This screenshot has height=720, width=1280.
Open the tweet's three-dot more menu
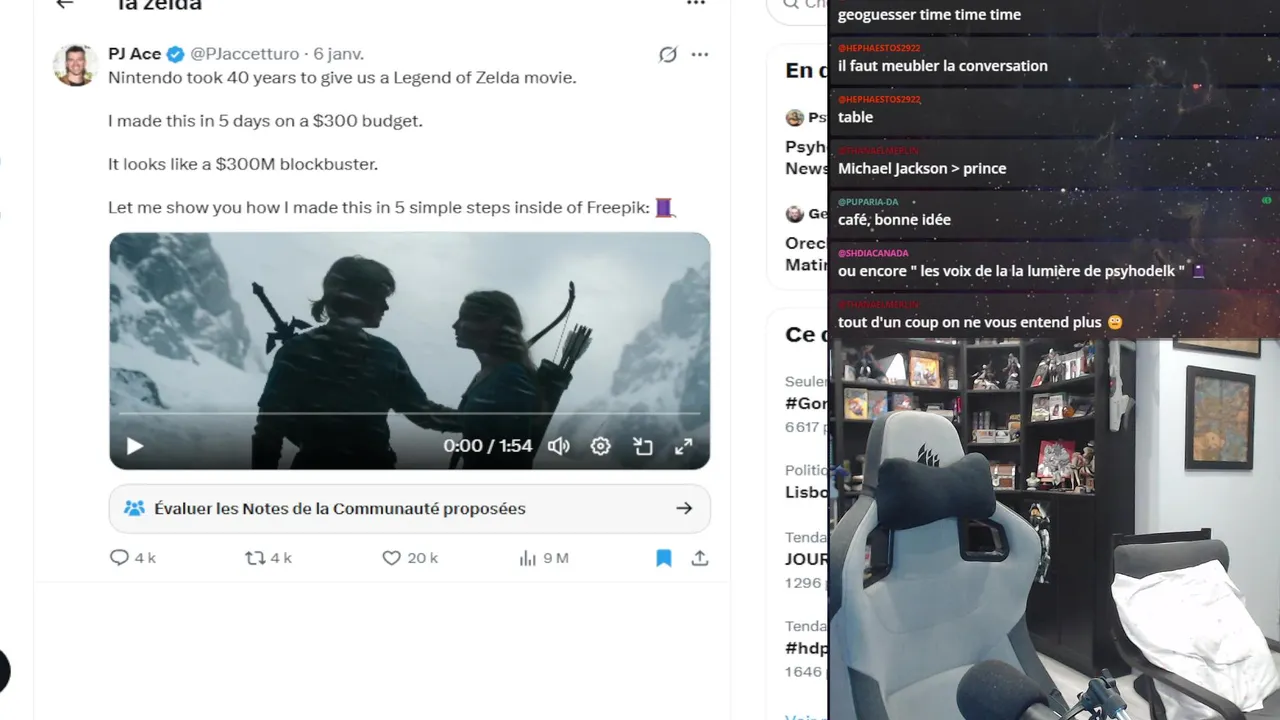700,54
